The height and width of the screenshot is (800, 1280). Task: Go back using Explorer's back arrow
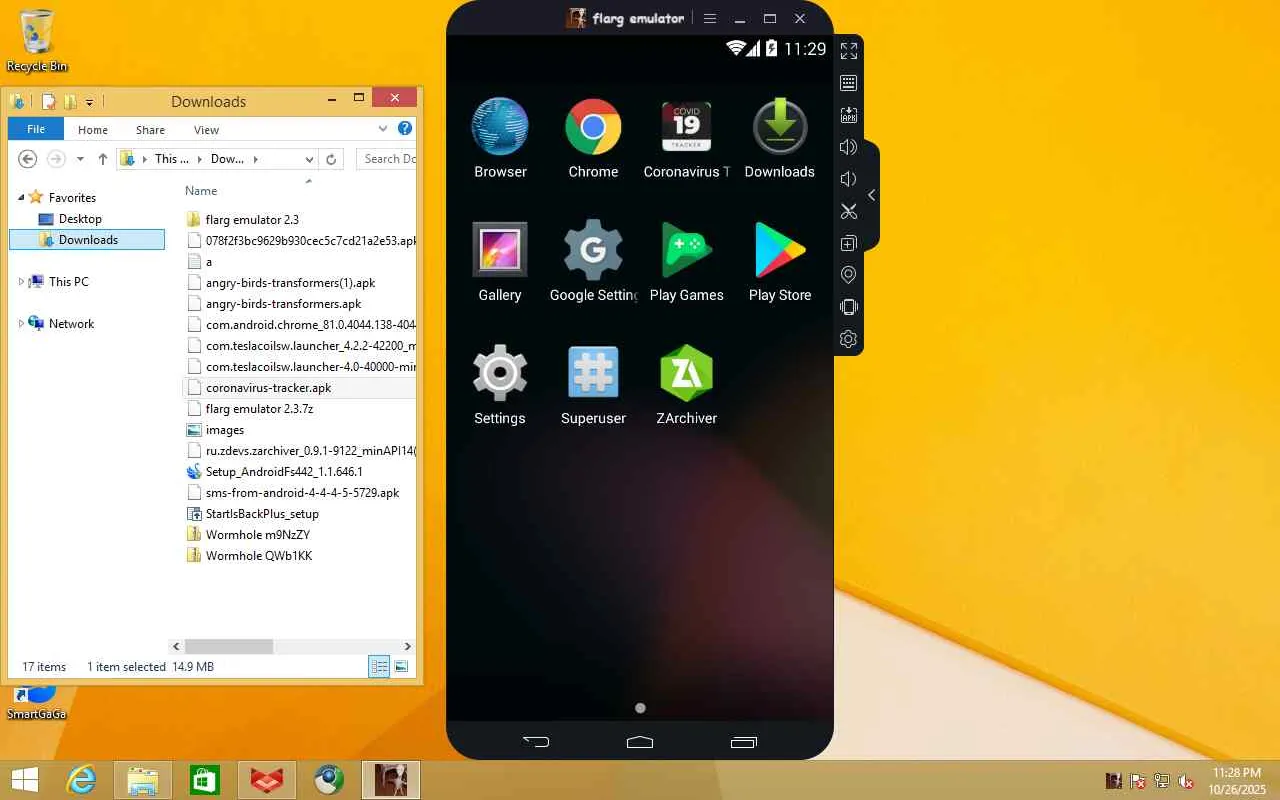point(28,159)
